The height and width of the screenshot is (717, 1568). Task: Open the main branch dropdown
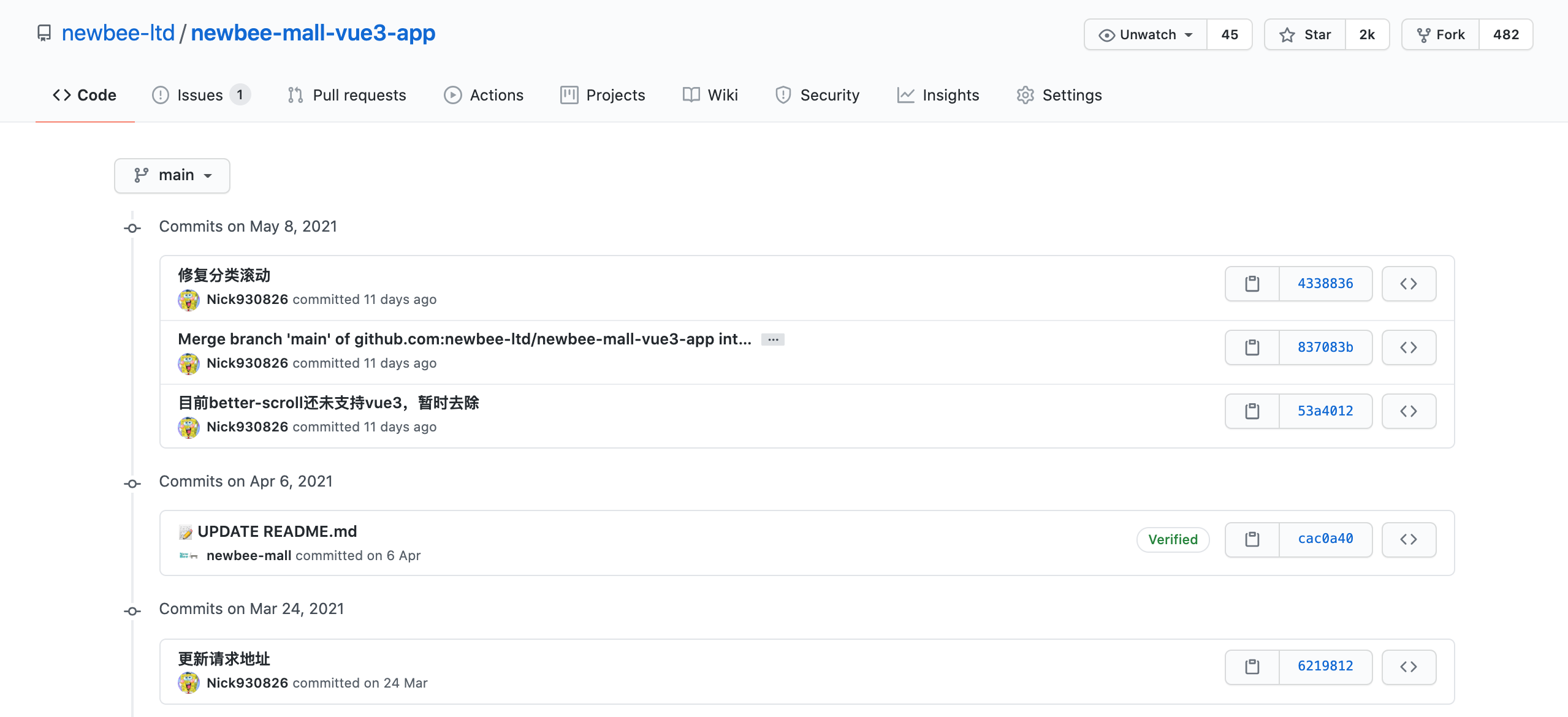(172, 176)
